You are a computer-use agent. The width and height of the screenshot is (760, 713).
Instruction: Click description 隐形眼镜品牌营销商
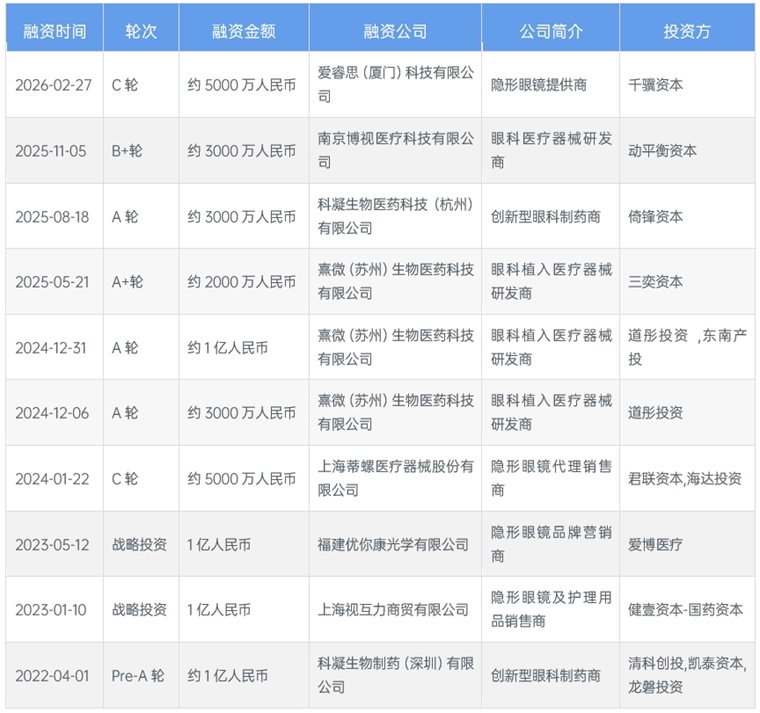click(x=551, y=544)
